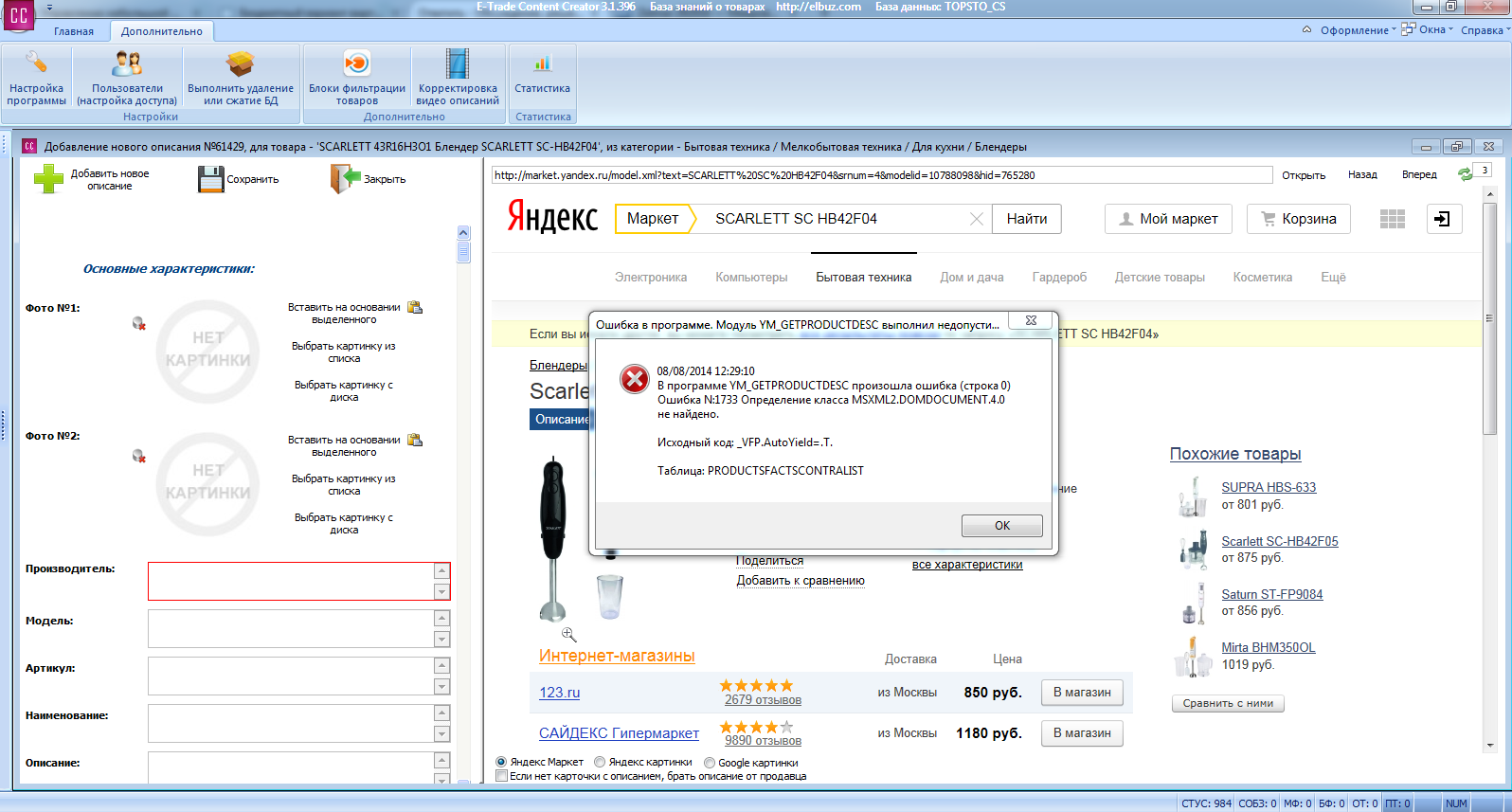Image resolution: width=1512 pixels, height=812 pixels.
Task: Click down arrow of Производитель field
Action: click(x=441, y=591)
